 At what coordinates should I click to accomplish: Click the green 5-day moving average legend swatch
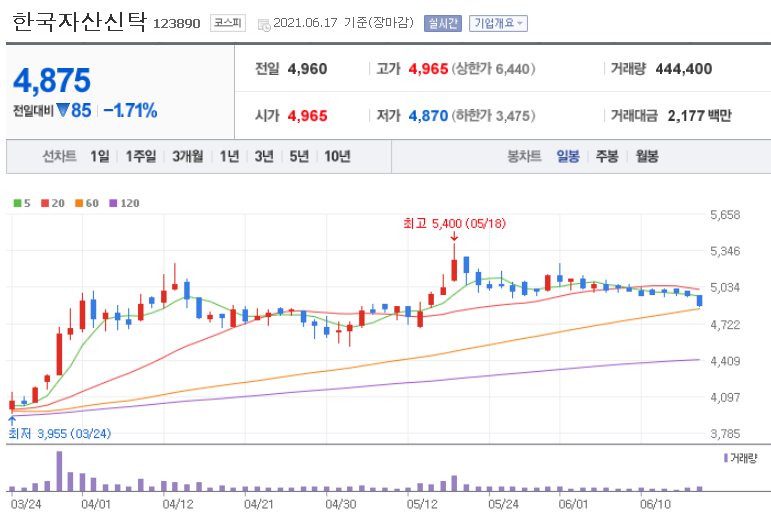click(x=17, y=203)
